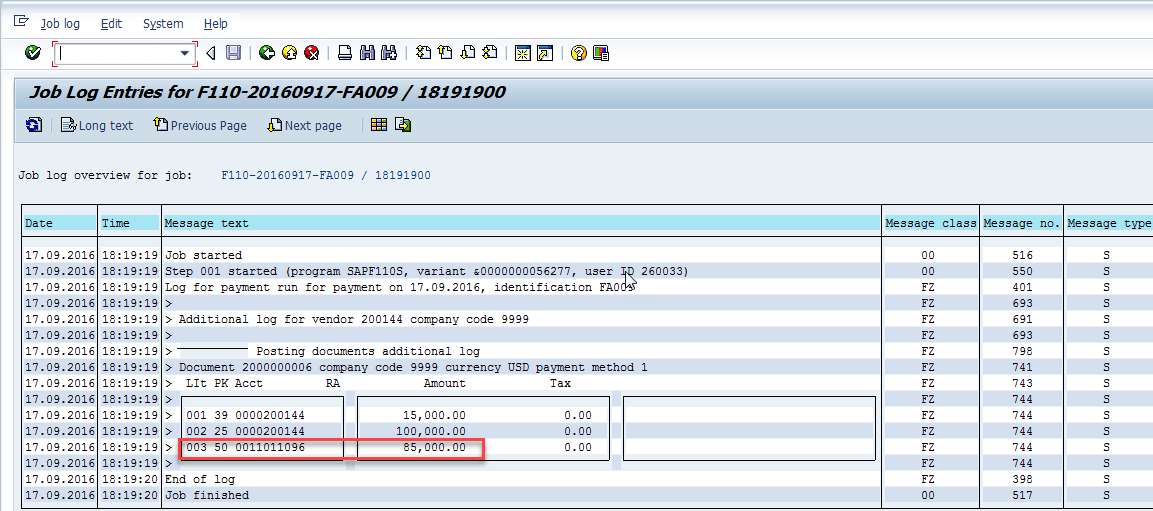Click the Customize Local Layout icon
Image resolution: width=1153 pixels, height=511 pixels.
pos(601,53)
